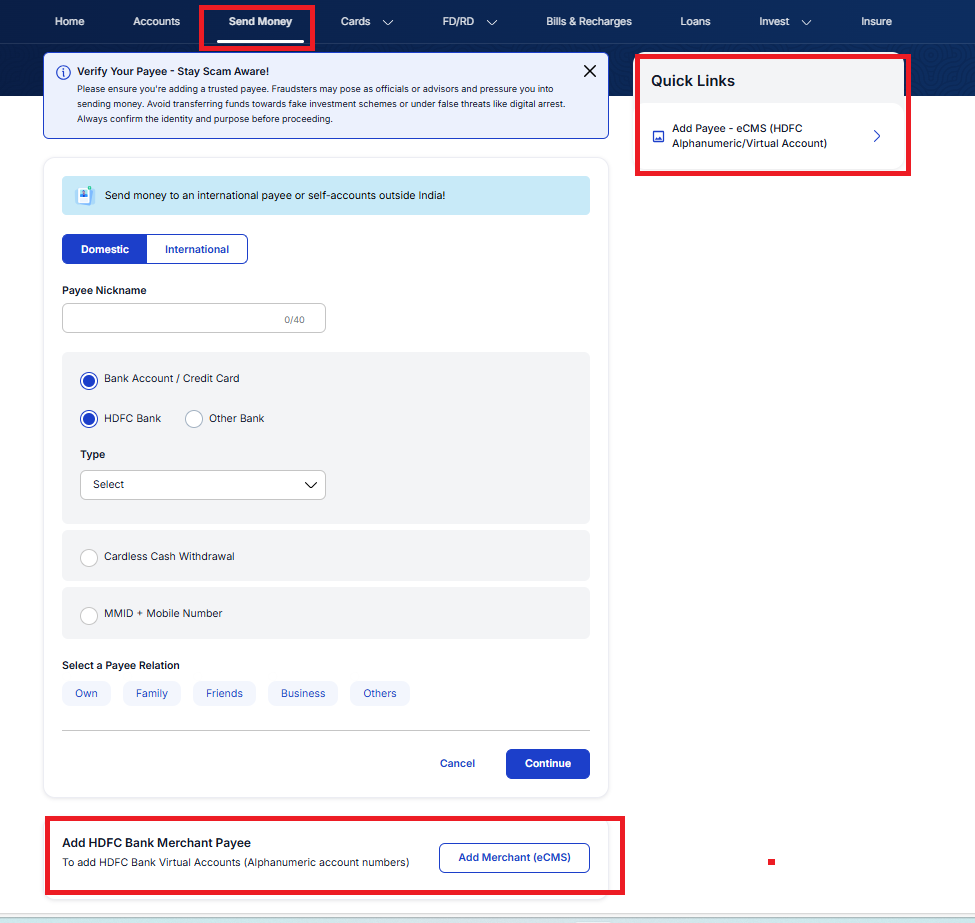Select MMID + Mobile Number option

click(x=89, y=616)
